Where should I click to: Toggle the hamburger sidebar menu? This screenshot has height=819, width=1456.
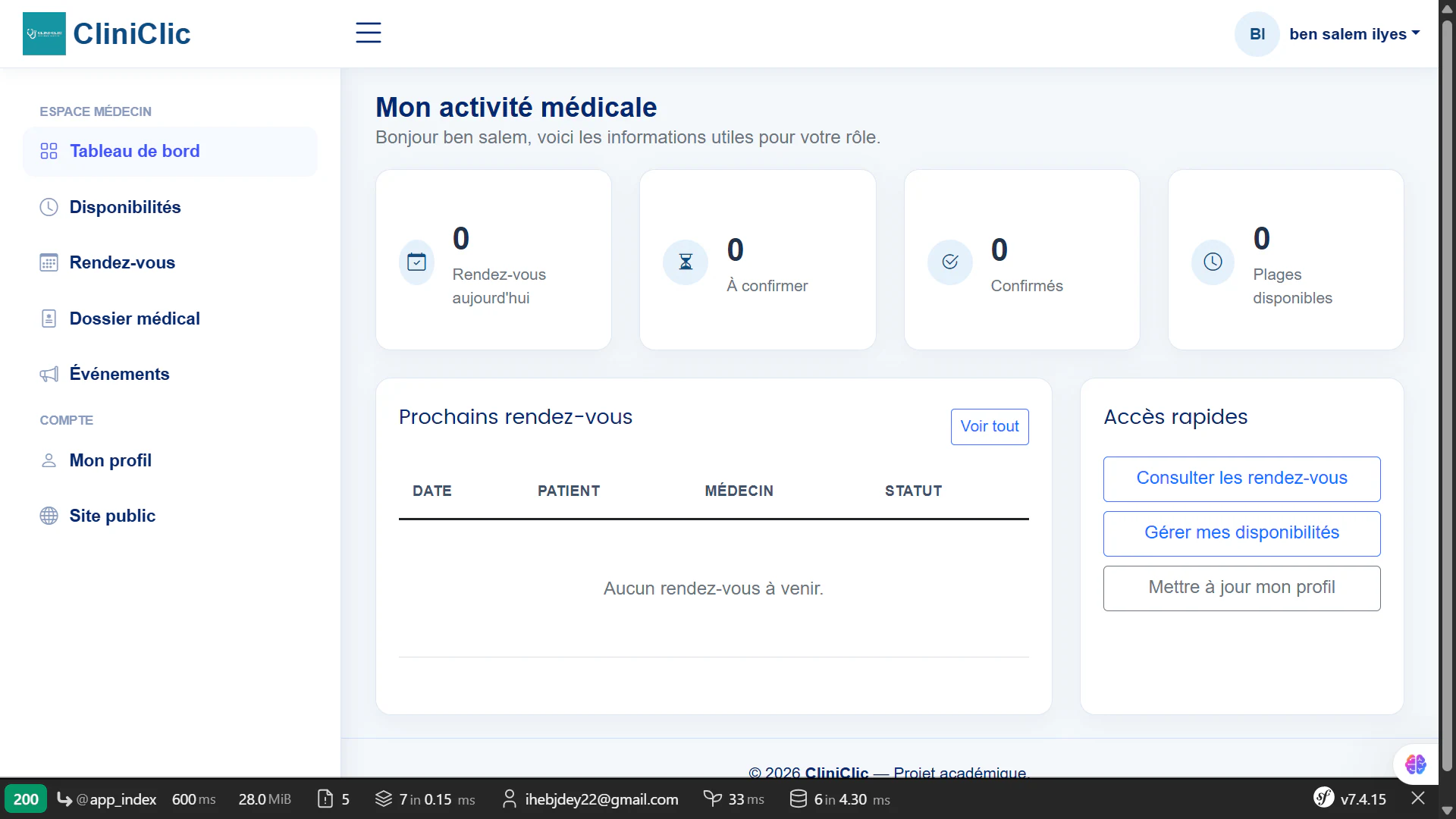click(x=369, y=33)
